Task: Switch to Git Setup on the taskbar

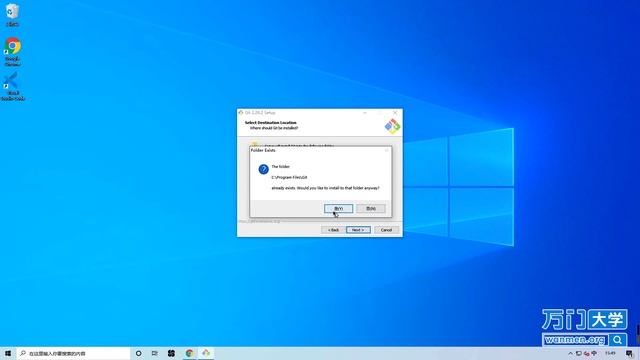Action: (x=206, y=353)
